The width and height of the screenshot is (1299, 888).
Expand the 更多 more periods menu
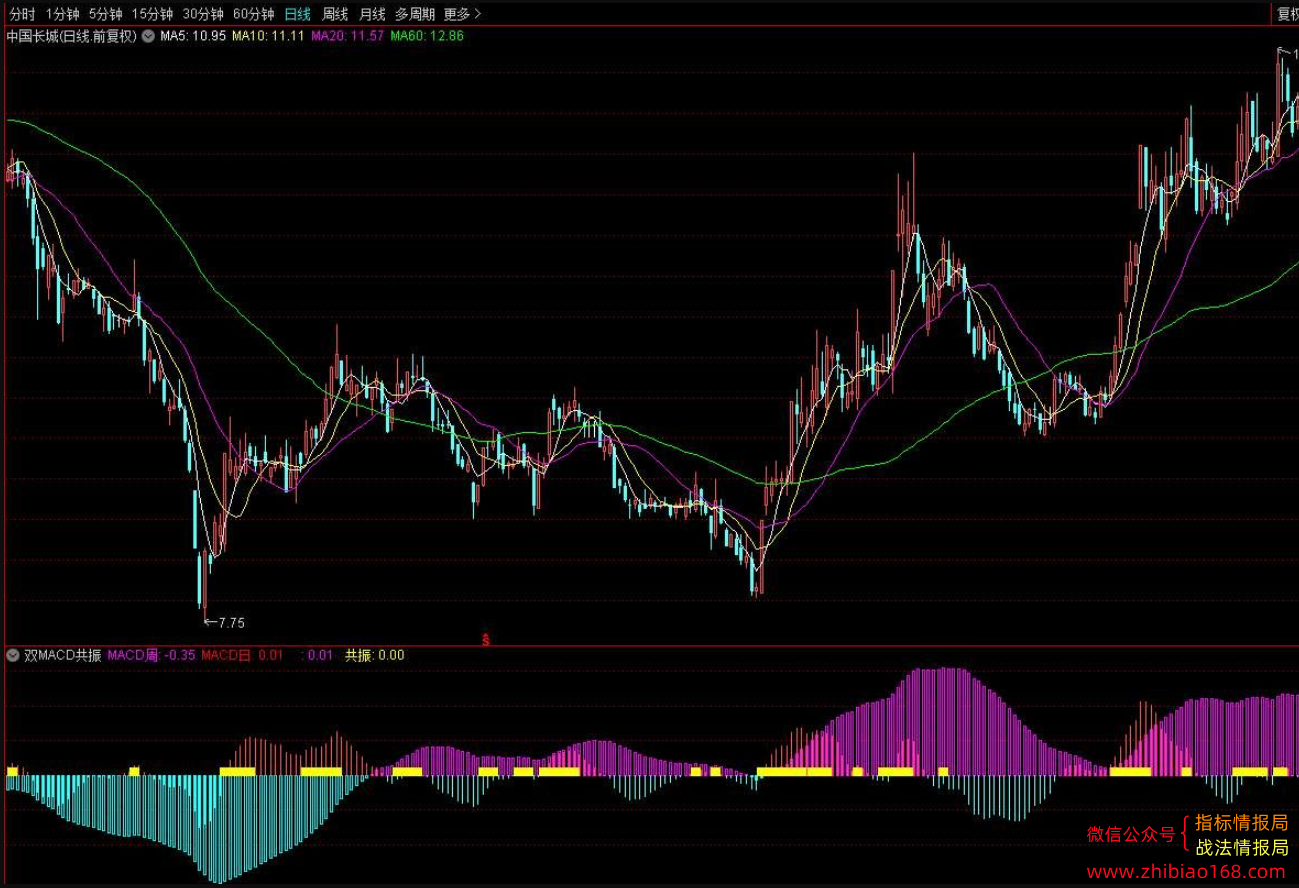tap(462, 14)
